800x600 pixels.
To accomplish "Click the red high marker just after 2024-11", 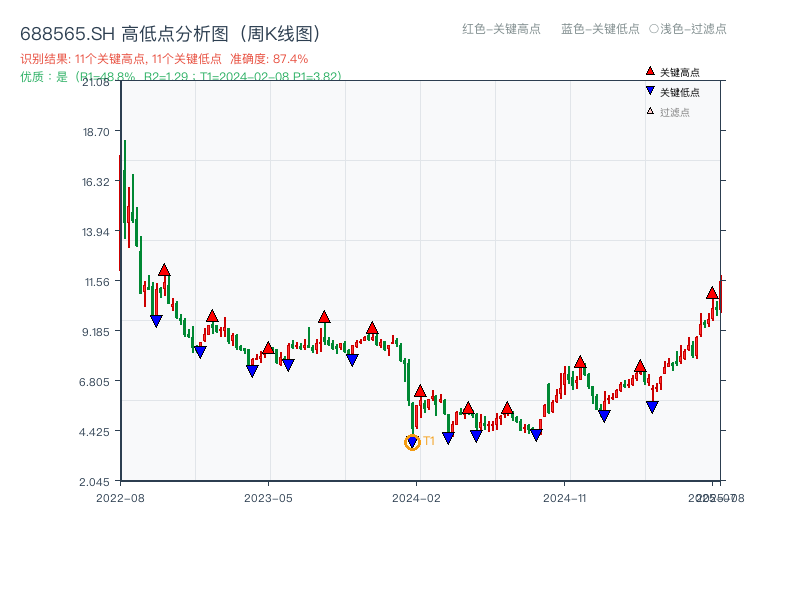I will [580, 362].
